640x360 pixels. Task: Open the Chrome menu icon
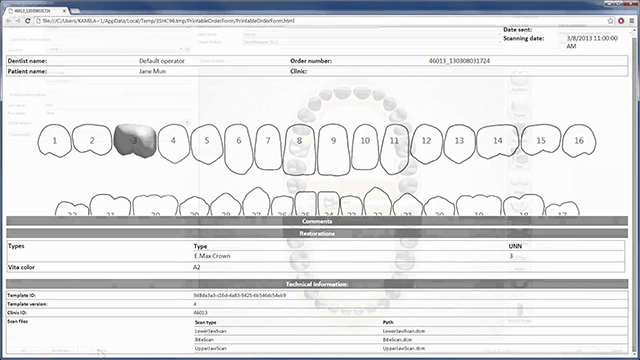(631, 20)
